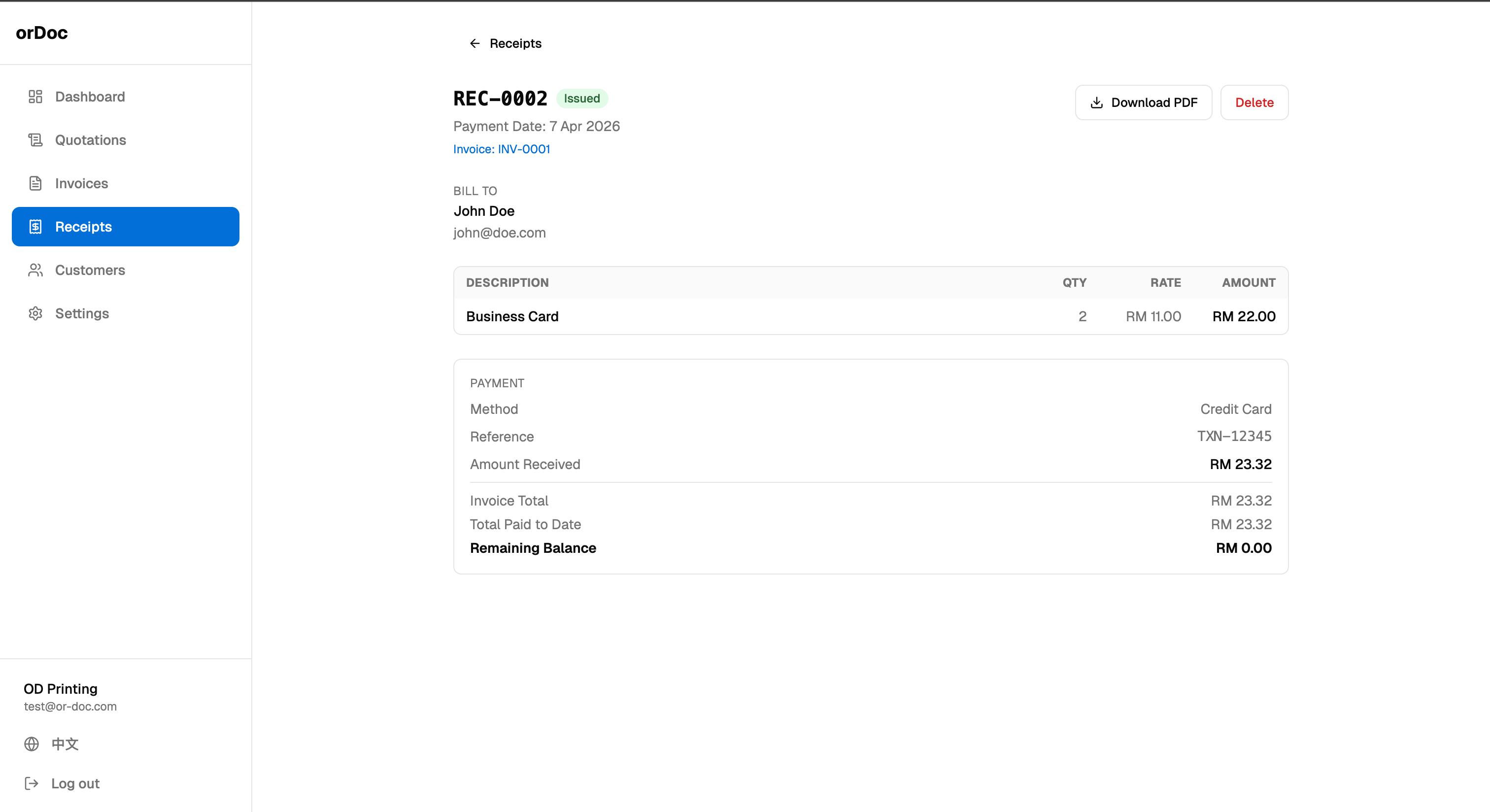This screenshot has width=1490, height=812.
Task: Click email john@doe.com
Action: tap(499, 233)
